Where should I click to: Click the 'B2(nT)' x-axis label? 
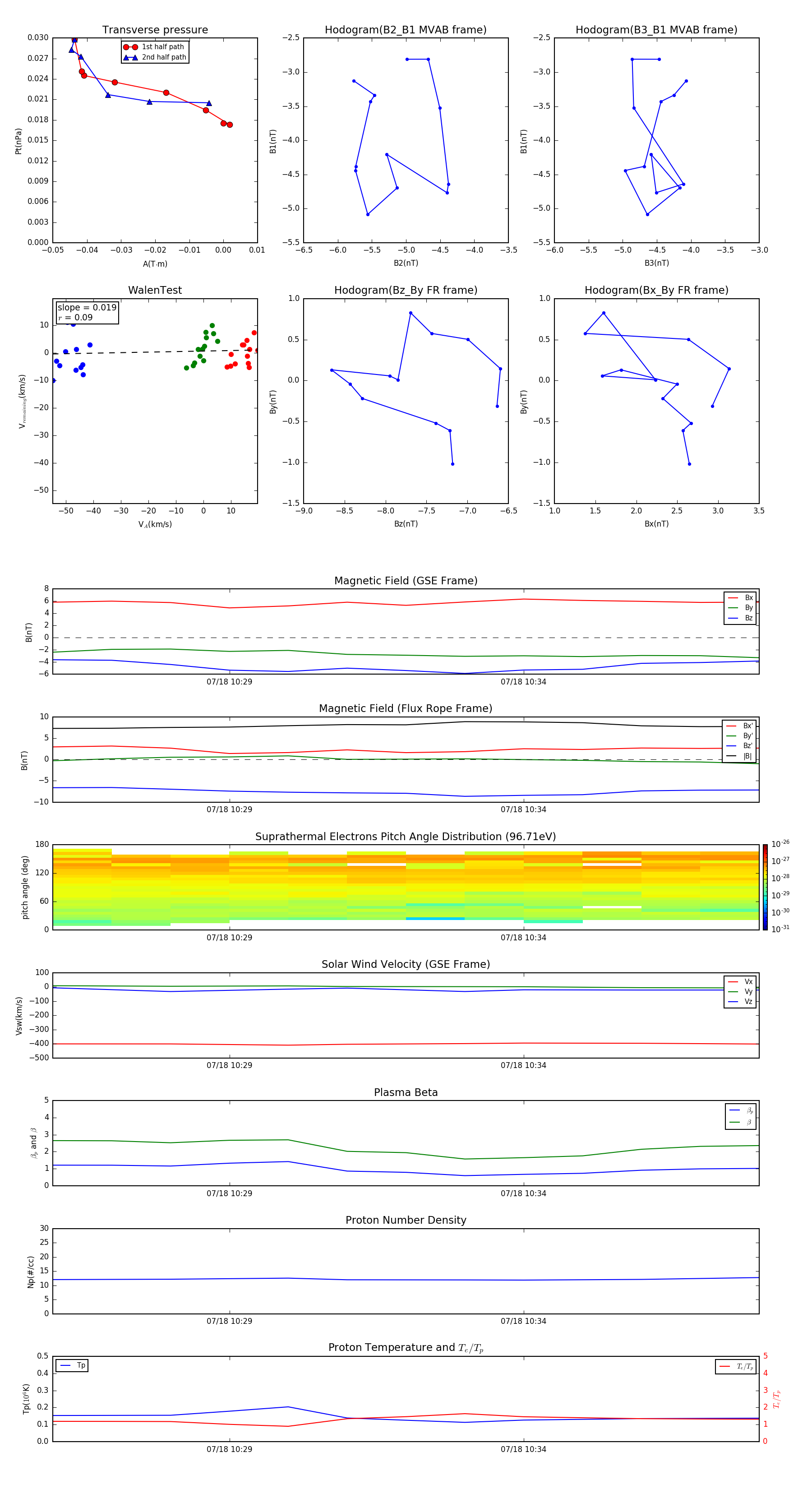(x=406, y=263)
